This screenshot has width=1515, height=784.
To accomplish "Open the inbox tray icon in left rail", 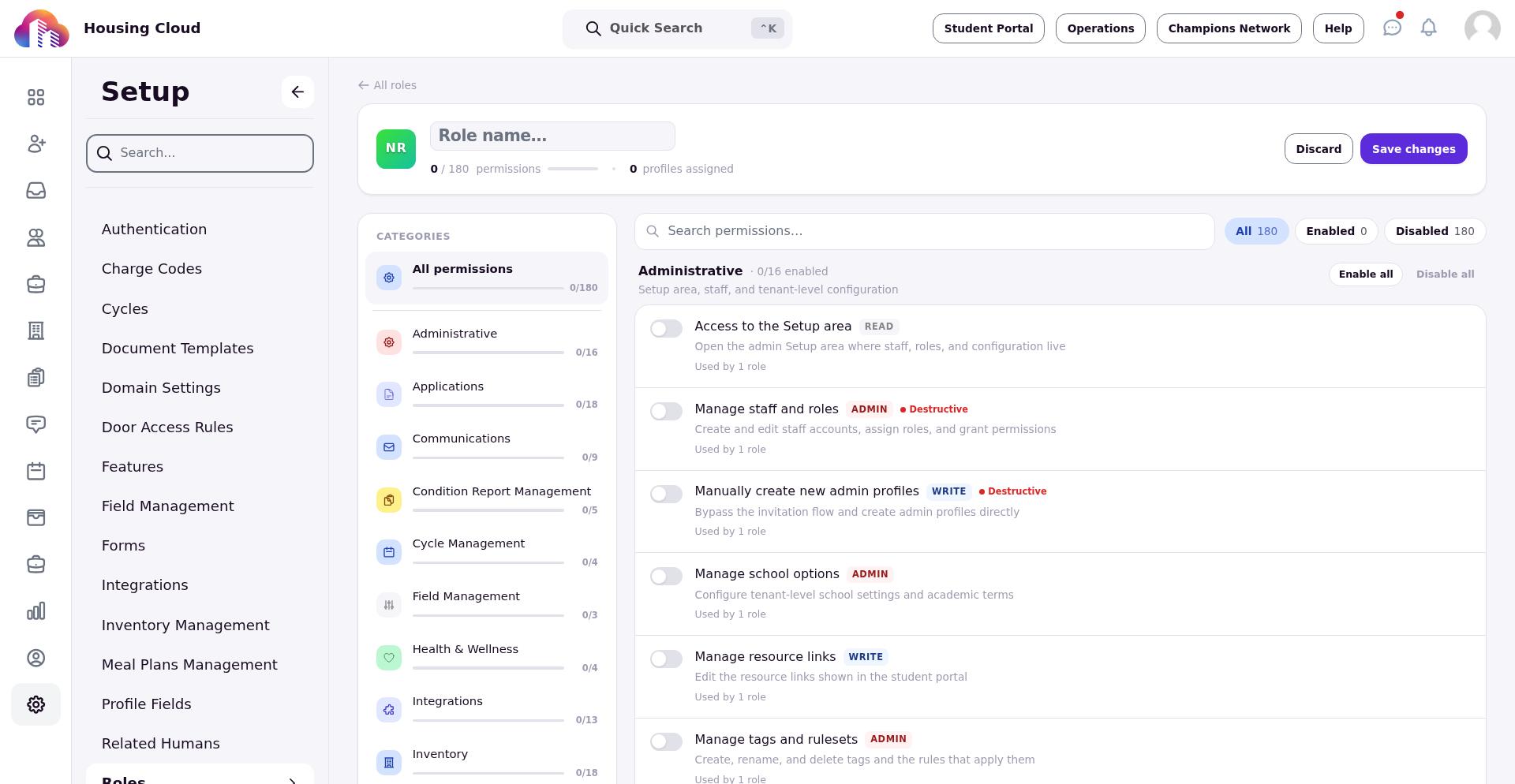I will 36,191.
